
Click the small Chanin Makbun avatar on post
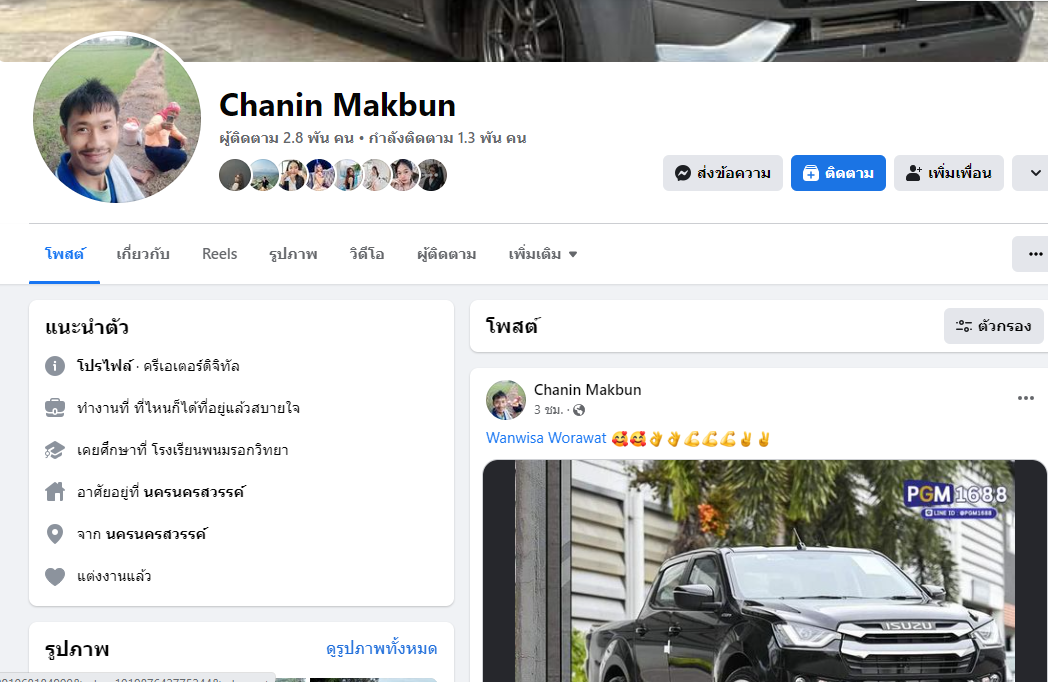pos(506,400)
